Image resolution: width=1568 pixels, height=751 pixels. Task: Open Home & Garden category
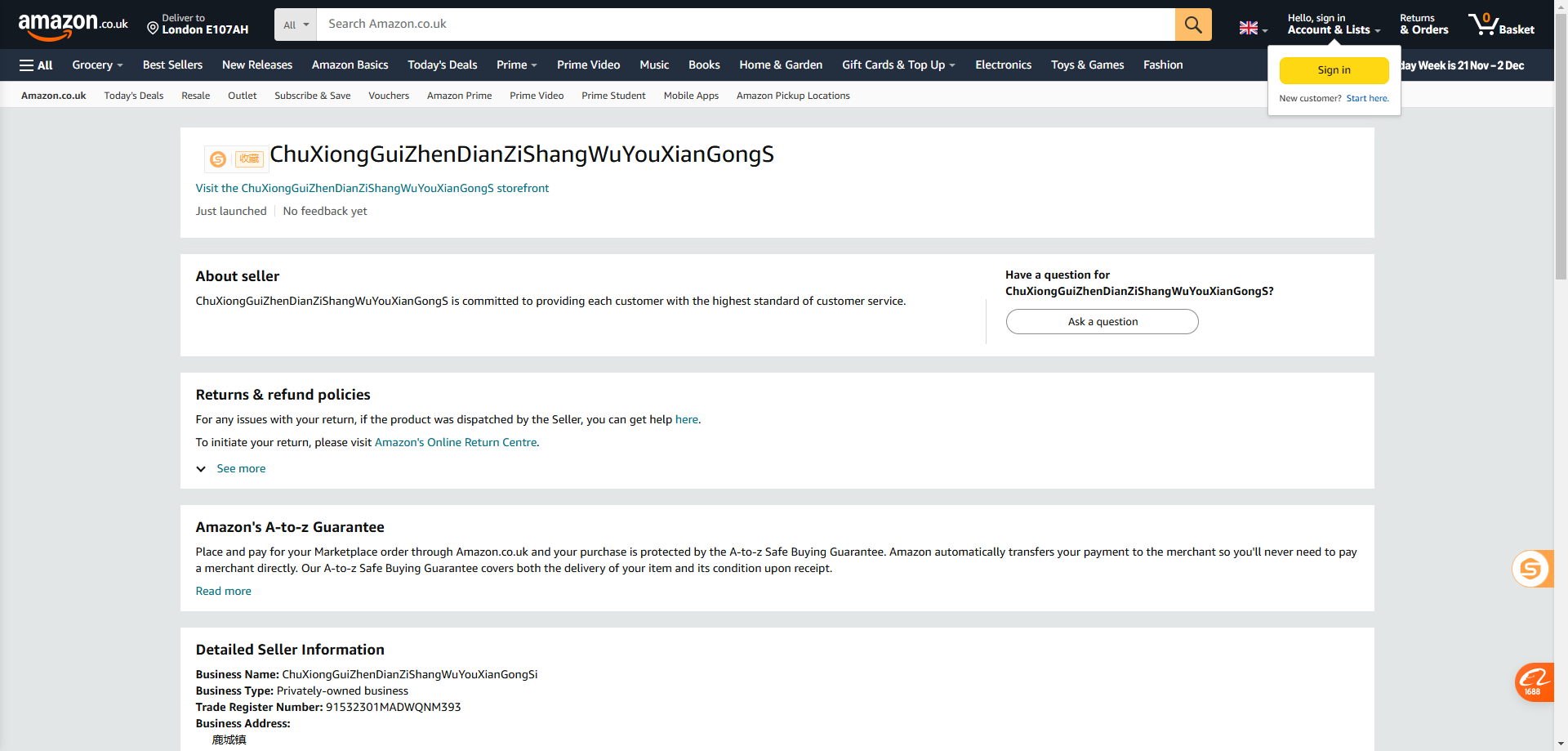(781, 65)
